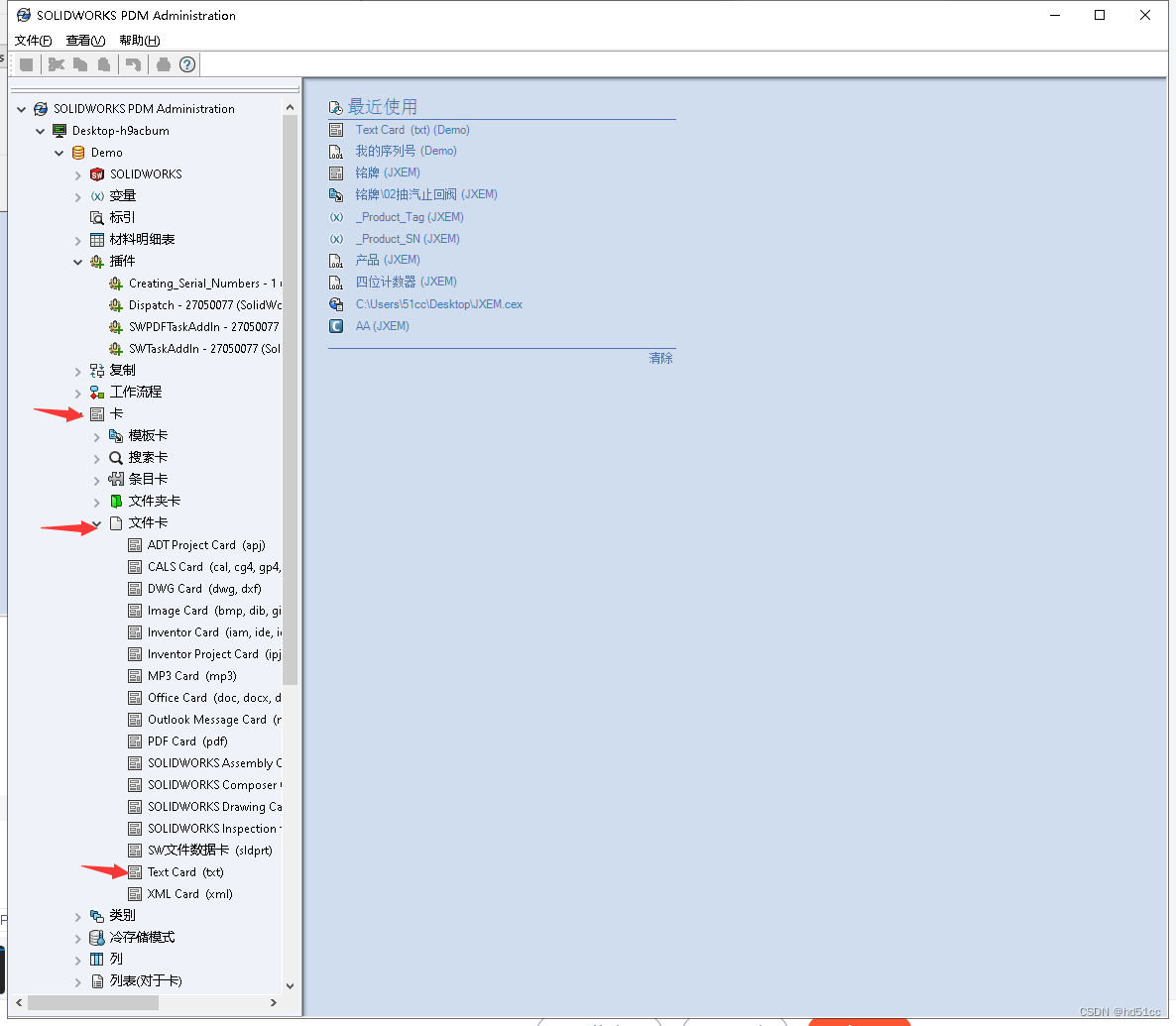The height and width of the screenshot is (1026, 1176).
Task: Expand the 工作流程 node
Action: pos(78,393)
